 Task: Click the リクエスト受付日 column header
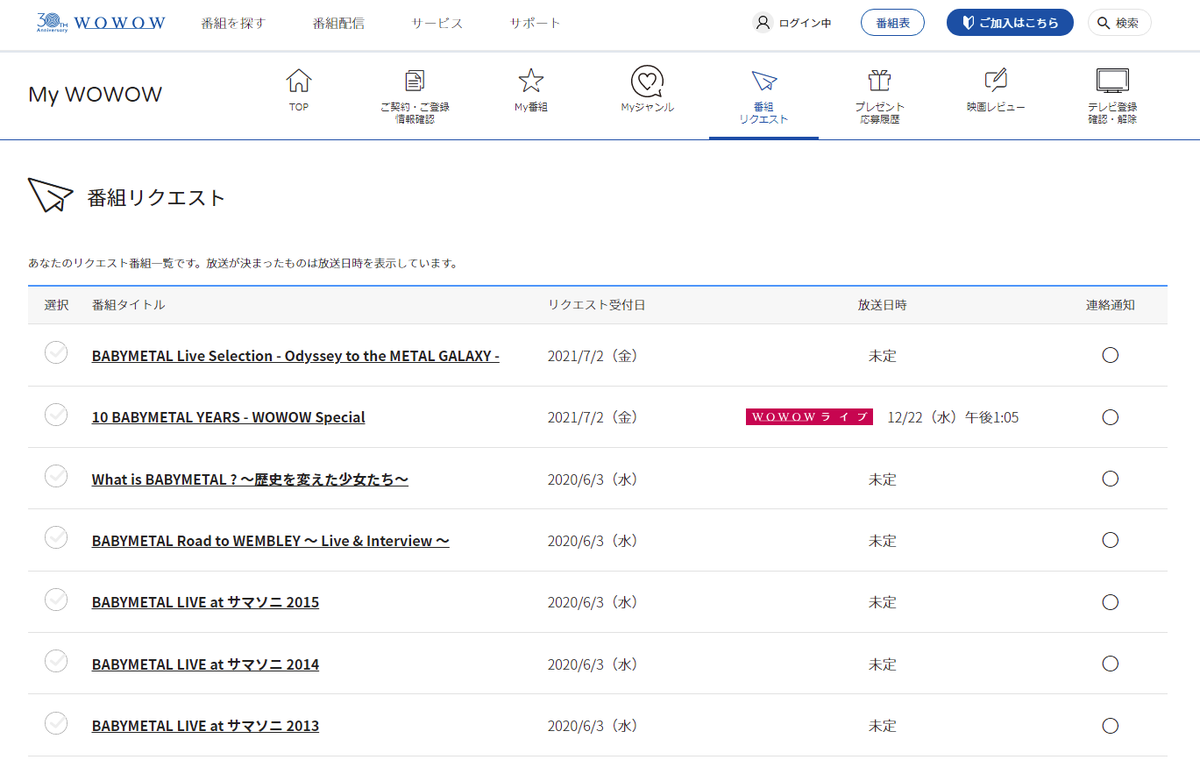click(596, 305)
